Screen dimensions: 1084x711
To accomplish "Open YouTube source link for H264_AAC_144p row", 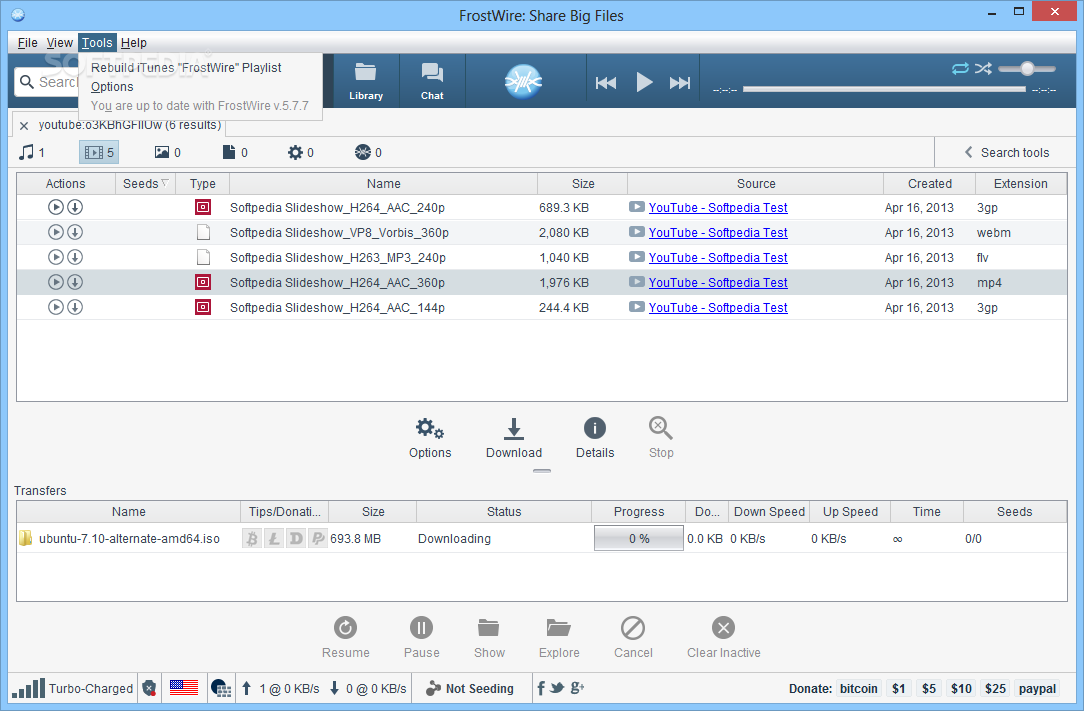I will pos(718,307).
